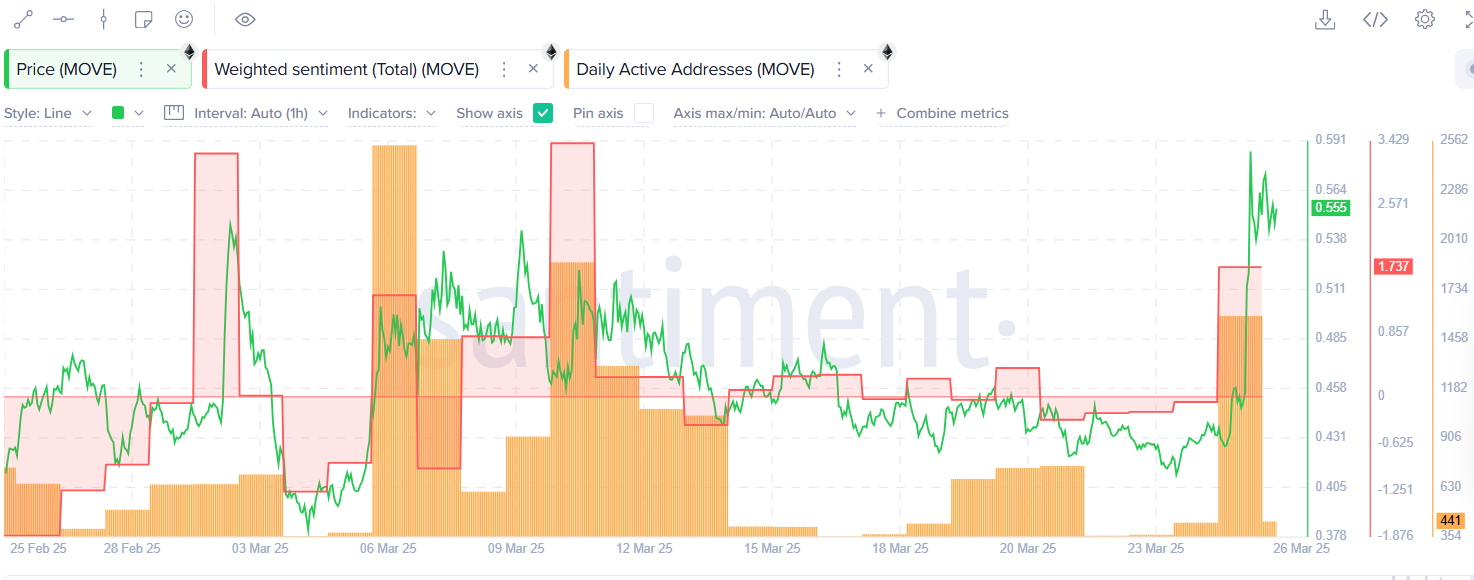Expand the color swatch dropdown arrow

pyautogui.click(x=139, y=113)
